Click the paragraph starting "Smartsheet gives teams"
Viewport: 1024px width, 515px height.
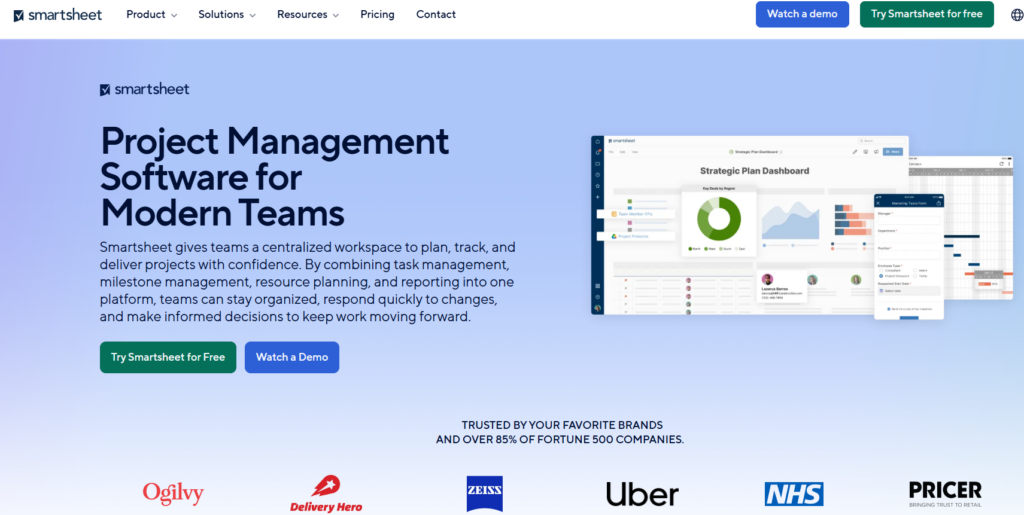308,283
